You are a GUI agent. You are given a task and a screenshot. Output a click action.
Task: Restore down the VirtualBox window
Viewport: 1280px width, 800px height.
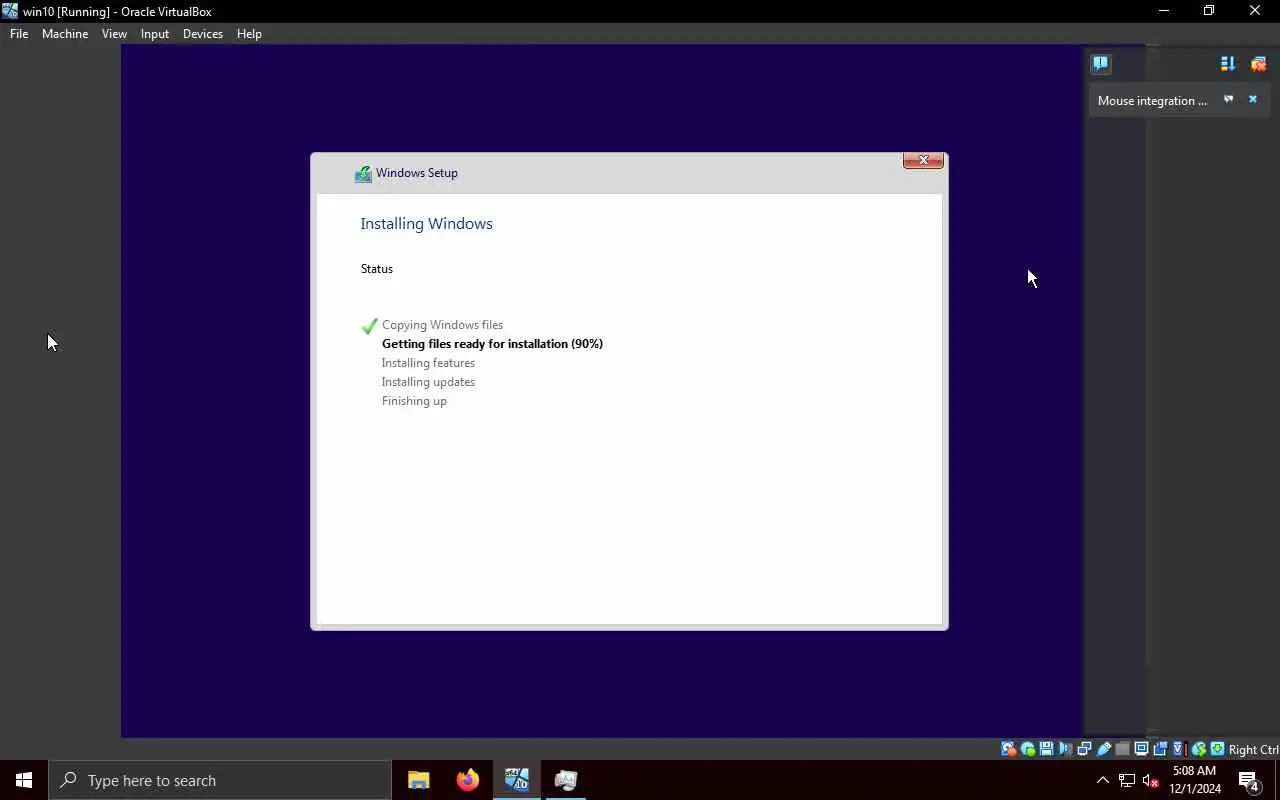pos(1209,11)
